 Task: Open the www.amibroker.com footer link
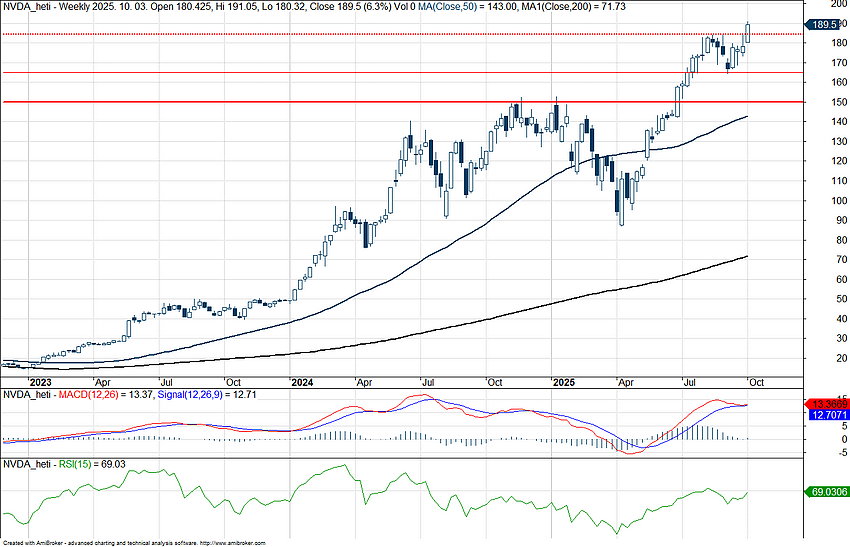233,543
